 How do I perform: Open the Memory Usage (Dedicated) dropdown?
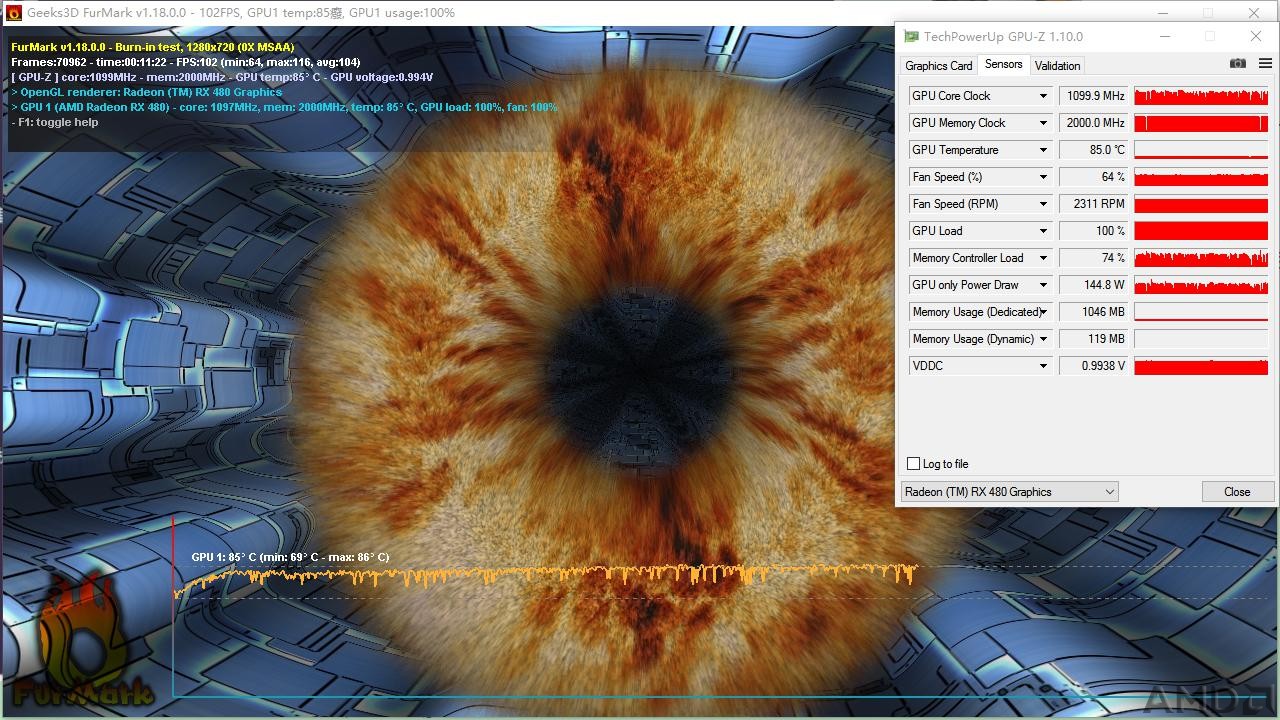tap(1043, 312)
